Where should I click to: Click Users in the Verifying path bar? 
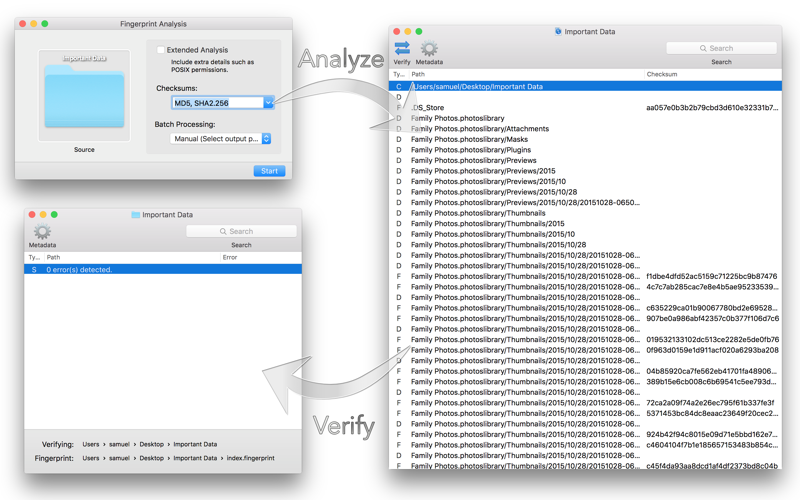pyautogui.click(x=91, y=444)
